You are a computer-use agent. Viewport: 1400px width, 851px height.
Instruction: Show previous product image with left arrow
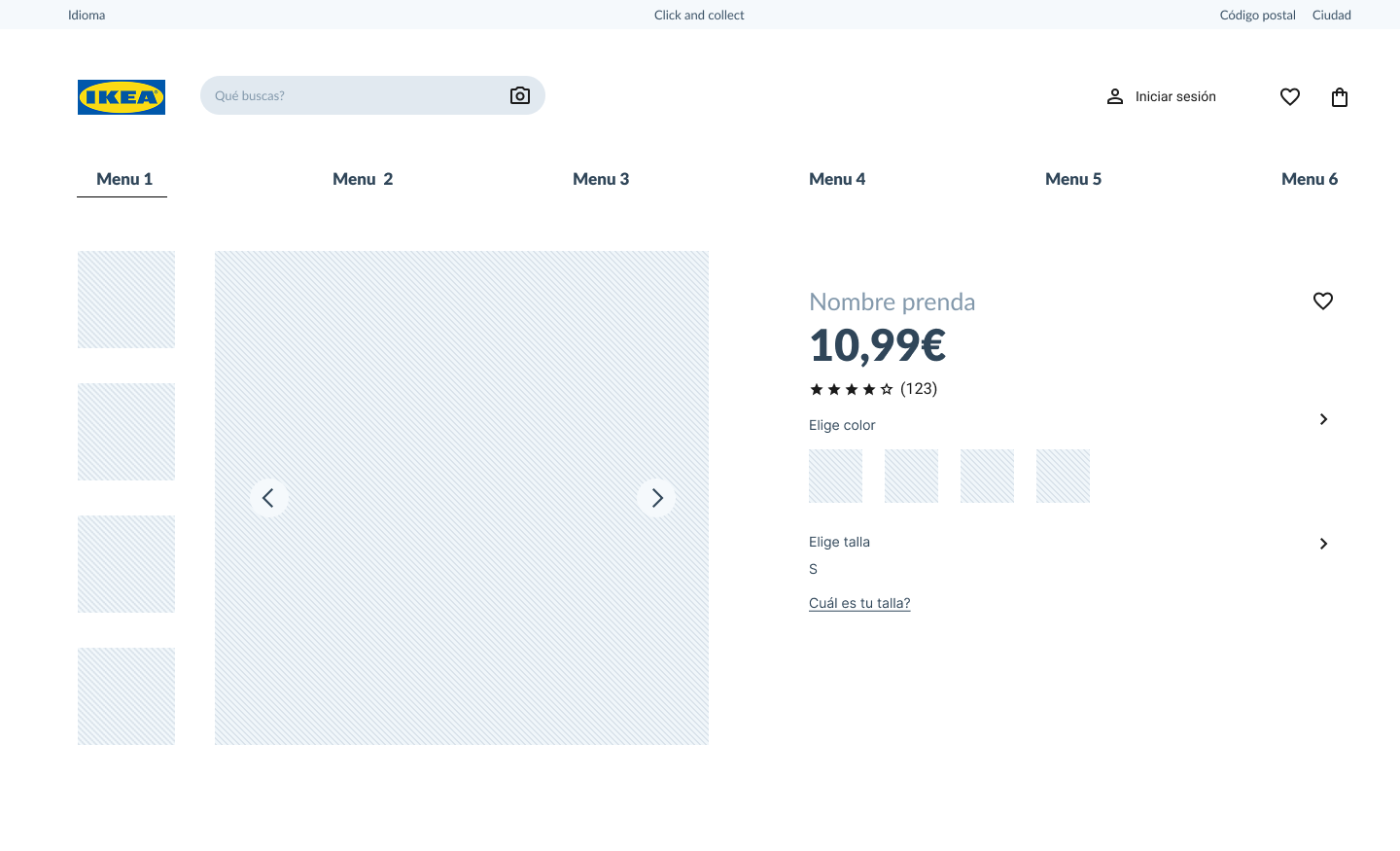[268, 498]
